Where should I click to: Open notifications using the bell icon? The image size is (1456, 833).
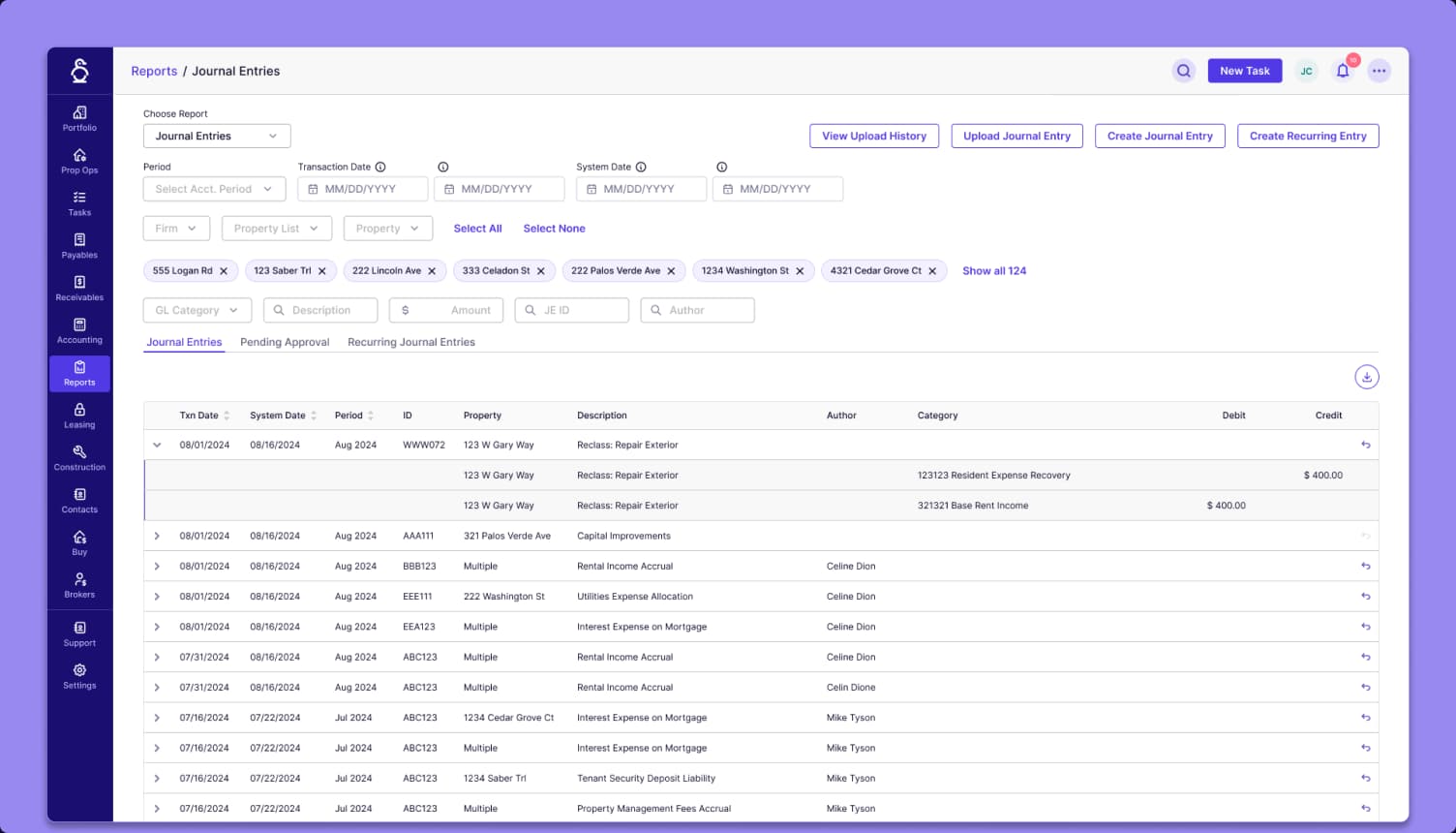point(1343,71)
